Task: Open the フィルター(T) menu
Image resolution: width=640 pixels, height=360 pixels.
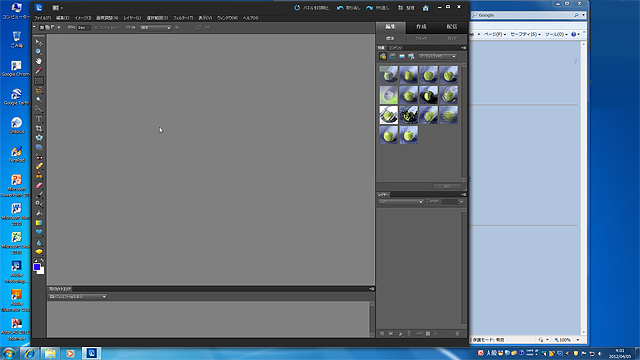Action: [183, 18]
